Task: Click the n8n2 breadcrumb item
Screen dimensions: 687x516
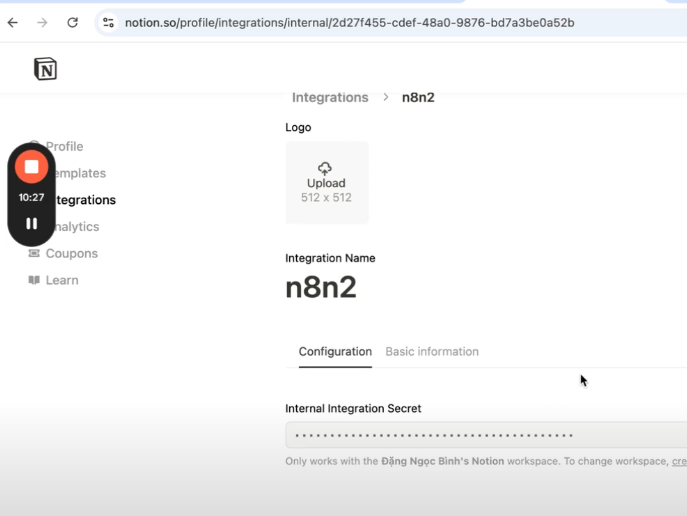Action: (418, 97)
